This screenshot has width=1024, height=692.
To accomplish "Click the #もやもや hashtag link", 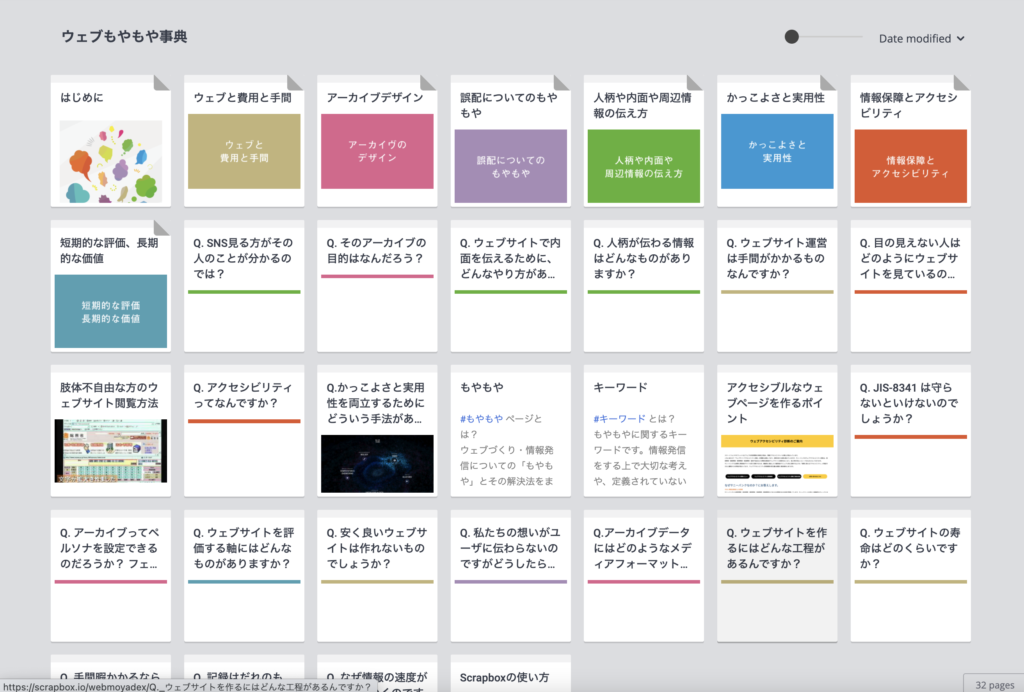I will pos(481,419).
